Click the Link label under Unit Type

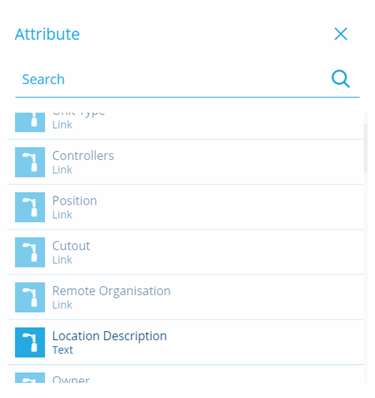tap(62, 125)
